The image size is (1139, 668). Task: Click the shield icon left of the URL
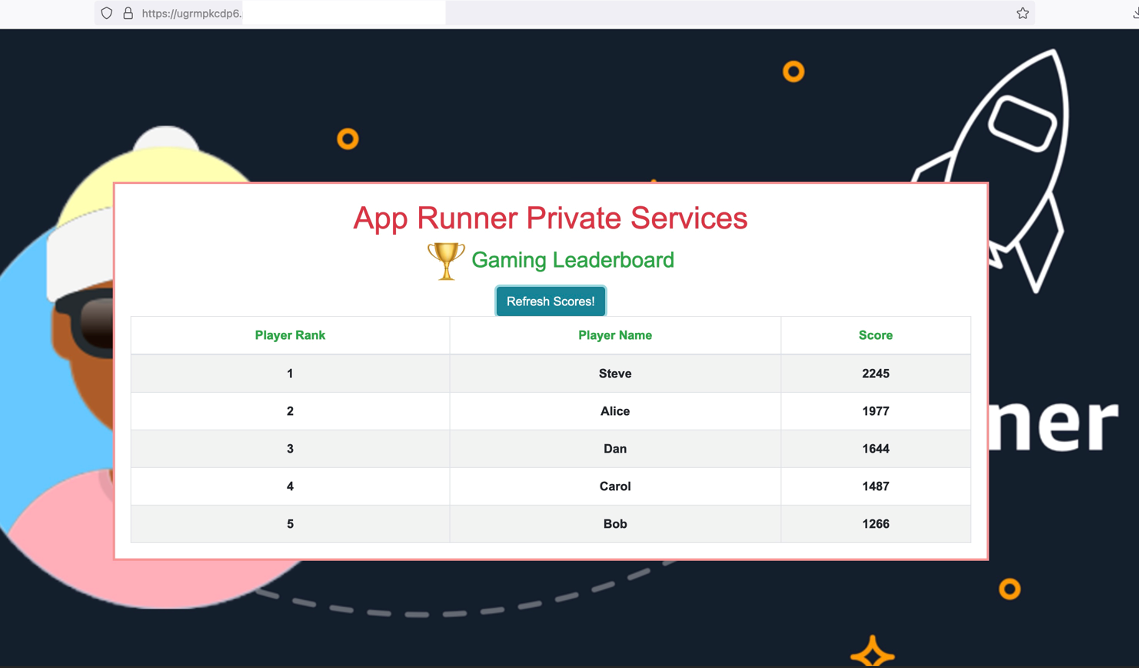106,13
